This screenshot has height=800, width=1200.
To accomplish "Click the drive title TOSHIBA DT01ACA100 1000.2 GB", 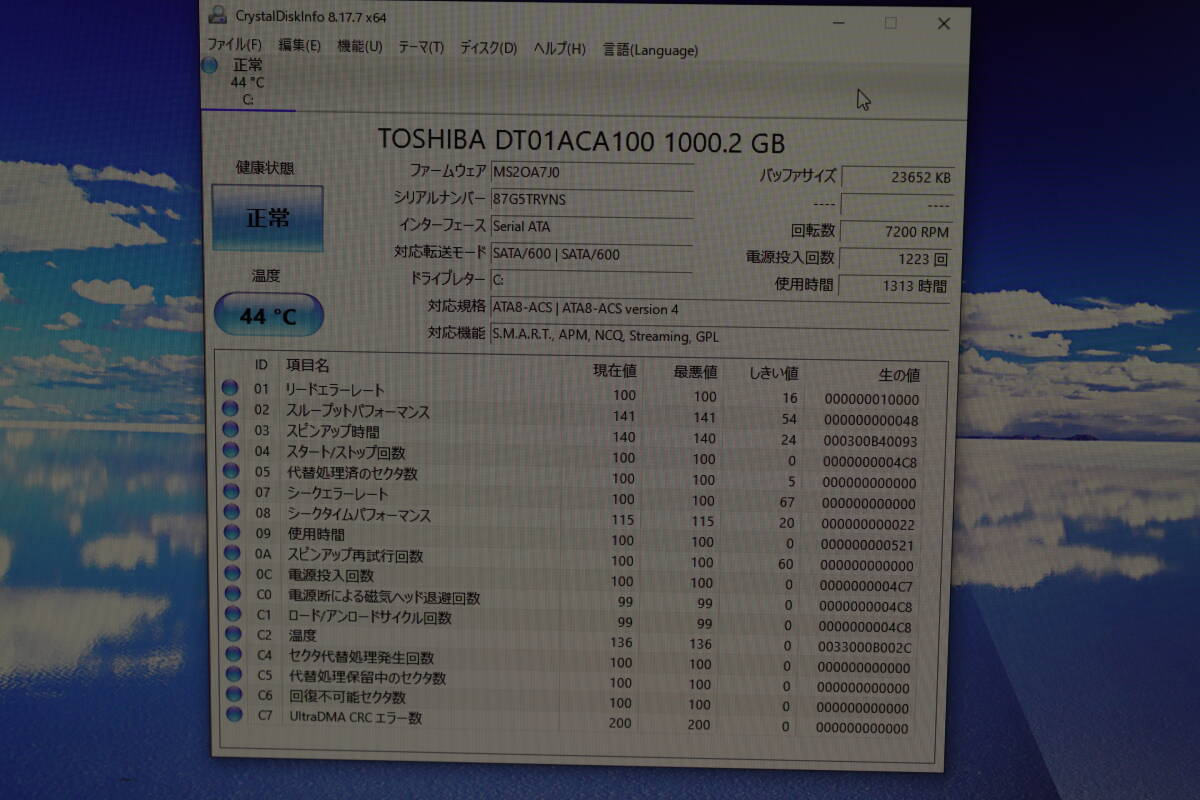I will click(x=581, y=139).
